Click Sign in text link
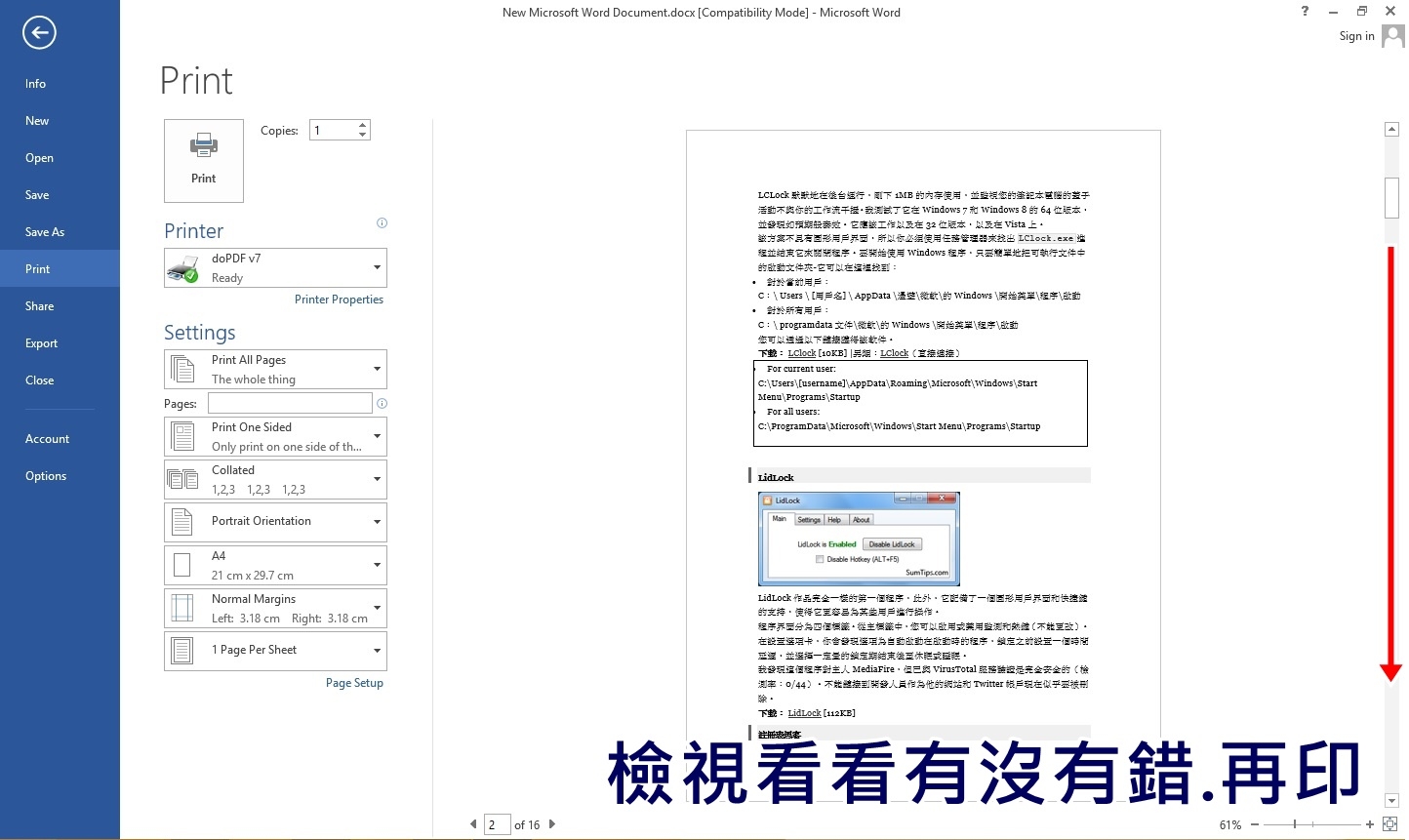 pos(1356,36)
